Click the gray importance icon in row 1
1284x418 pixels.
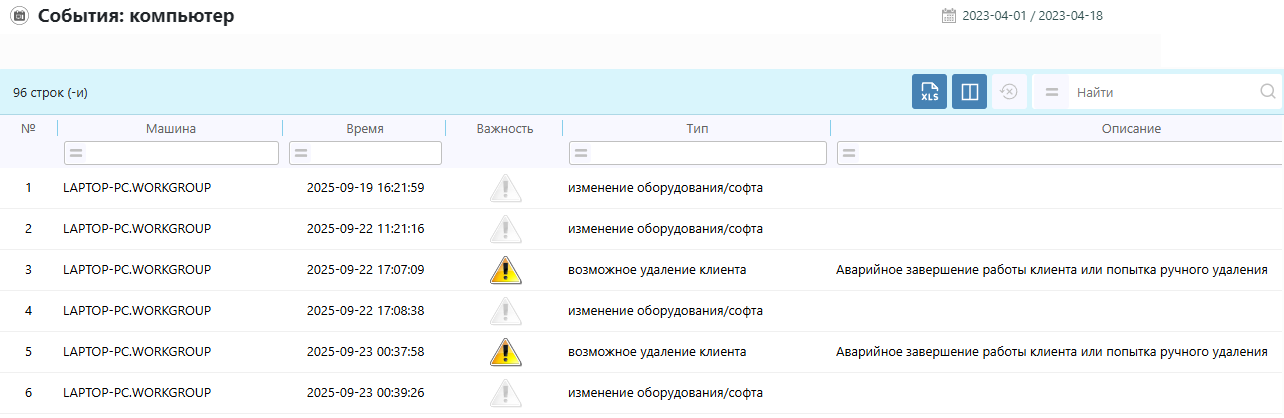(505, 188)
